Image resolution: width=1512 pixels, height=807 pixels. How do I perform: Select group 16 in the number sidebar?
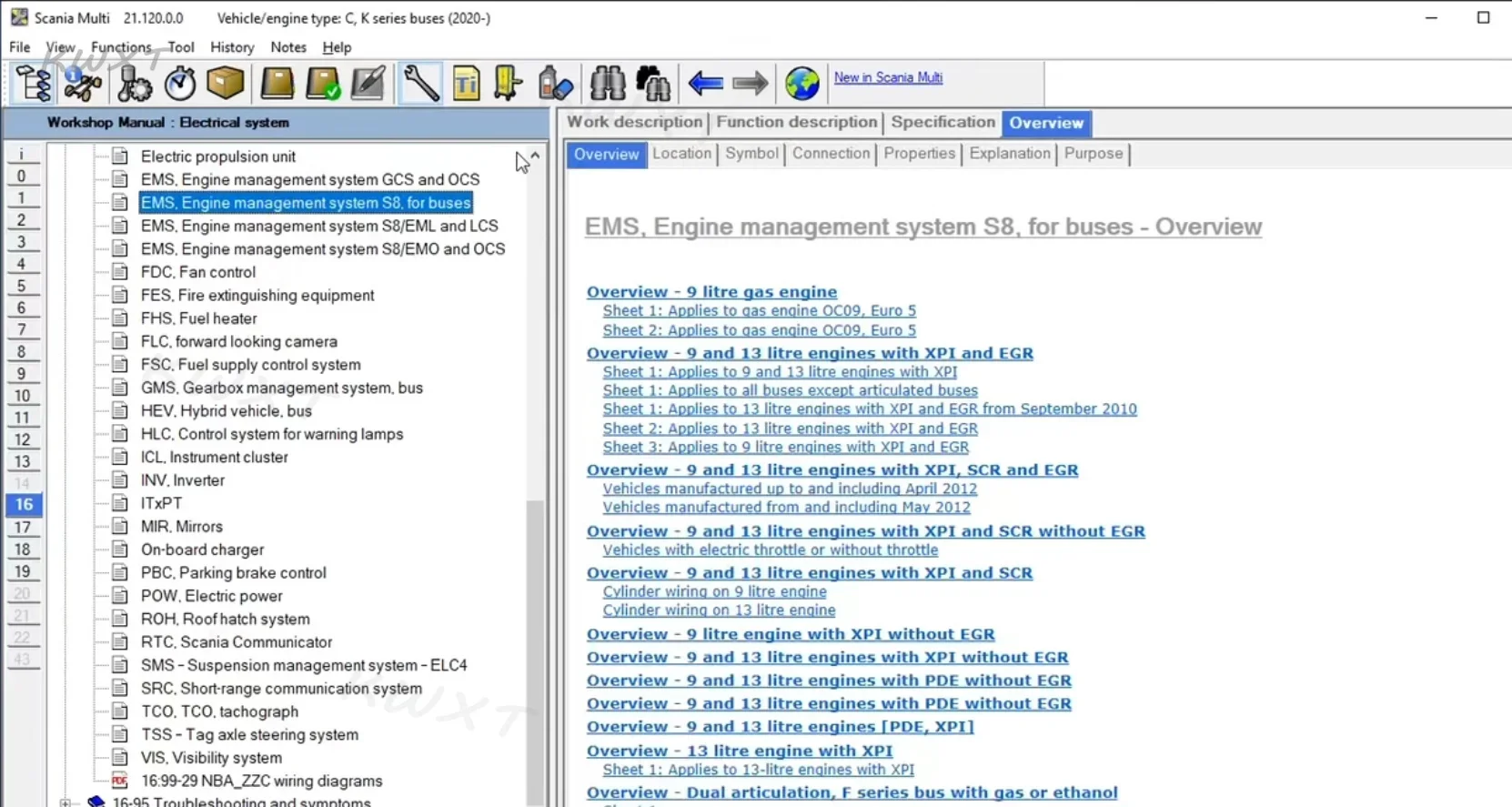coord(24,505)
